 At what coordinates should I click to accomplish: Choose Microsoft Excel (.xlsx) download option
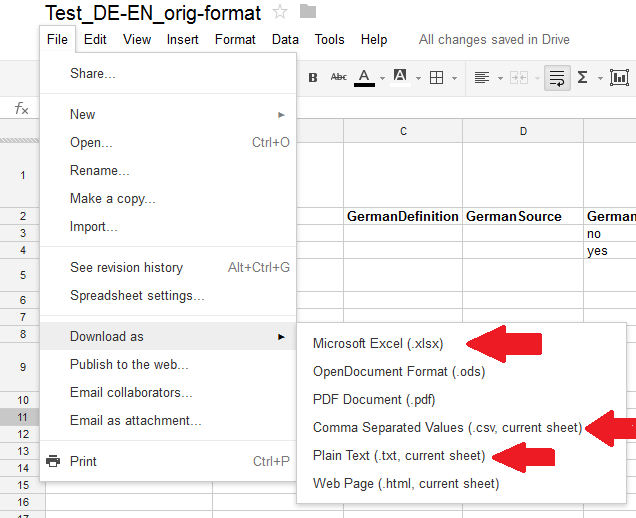coord(377,344)
